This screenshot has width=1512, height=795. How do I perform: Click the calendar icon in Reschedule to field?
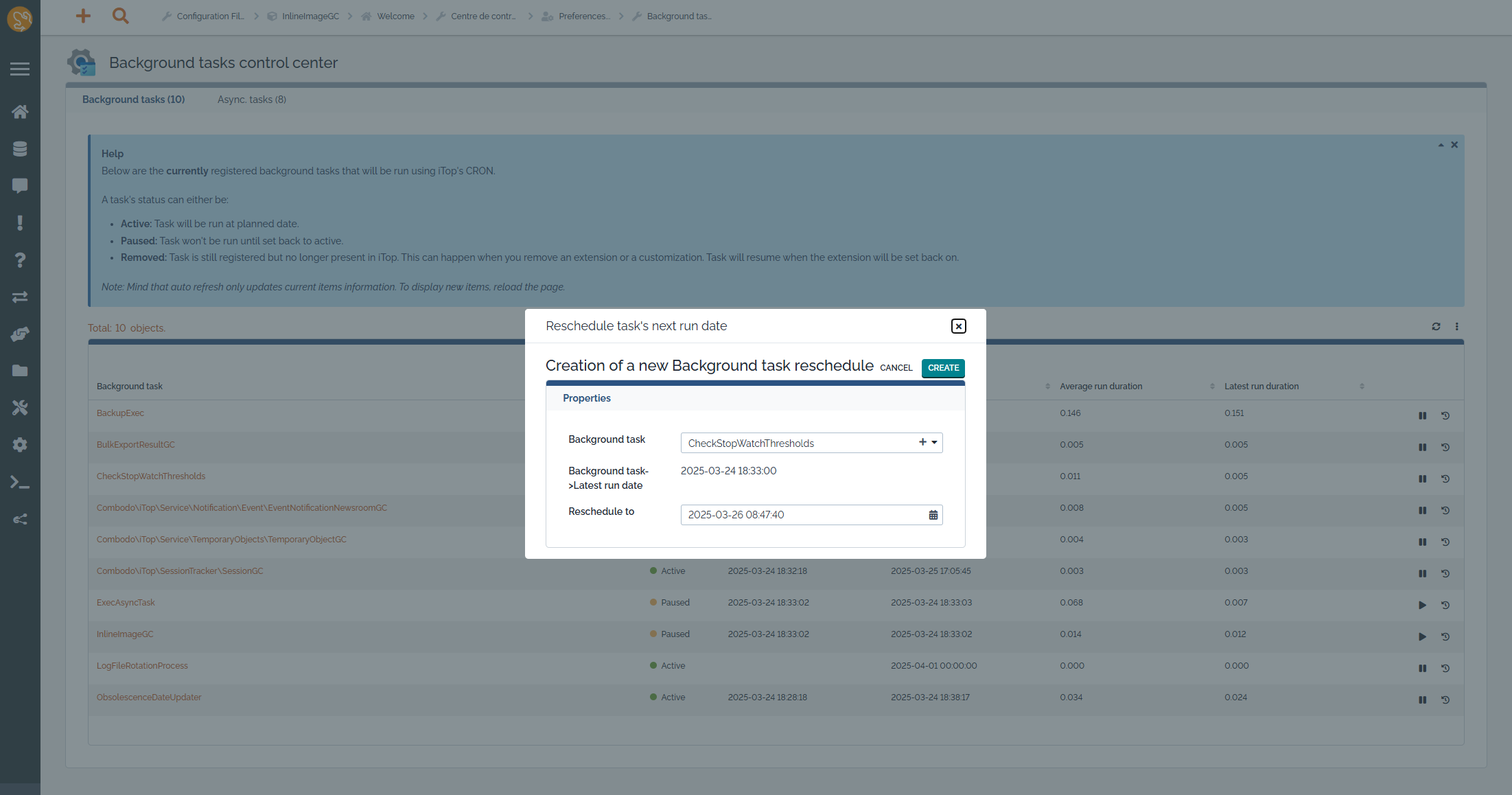pyautogui.click(x=933, y=515)
